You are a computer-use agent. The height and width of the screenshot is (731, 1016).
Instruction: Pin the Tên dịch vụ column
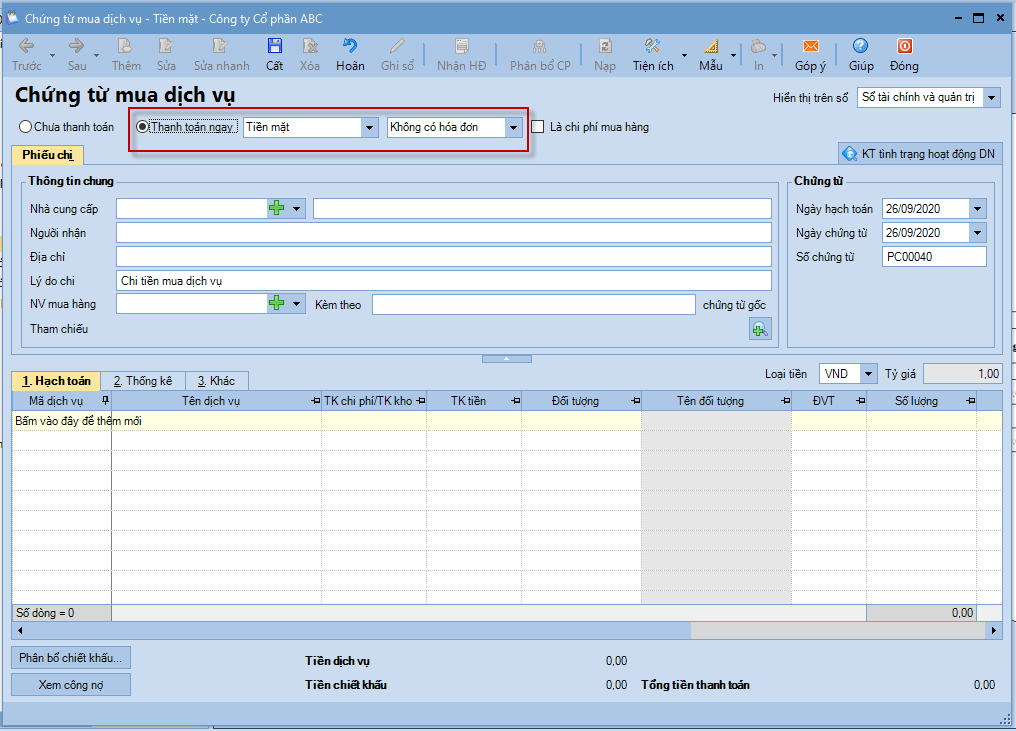tap(316, 401)
